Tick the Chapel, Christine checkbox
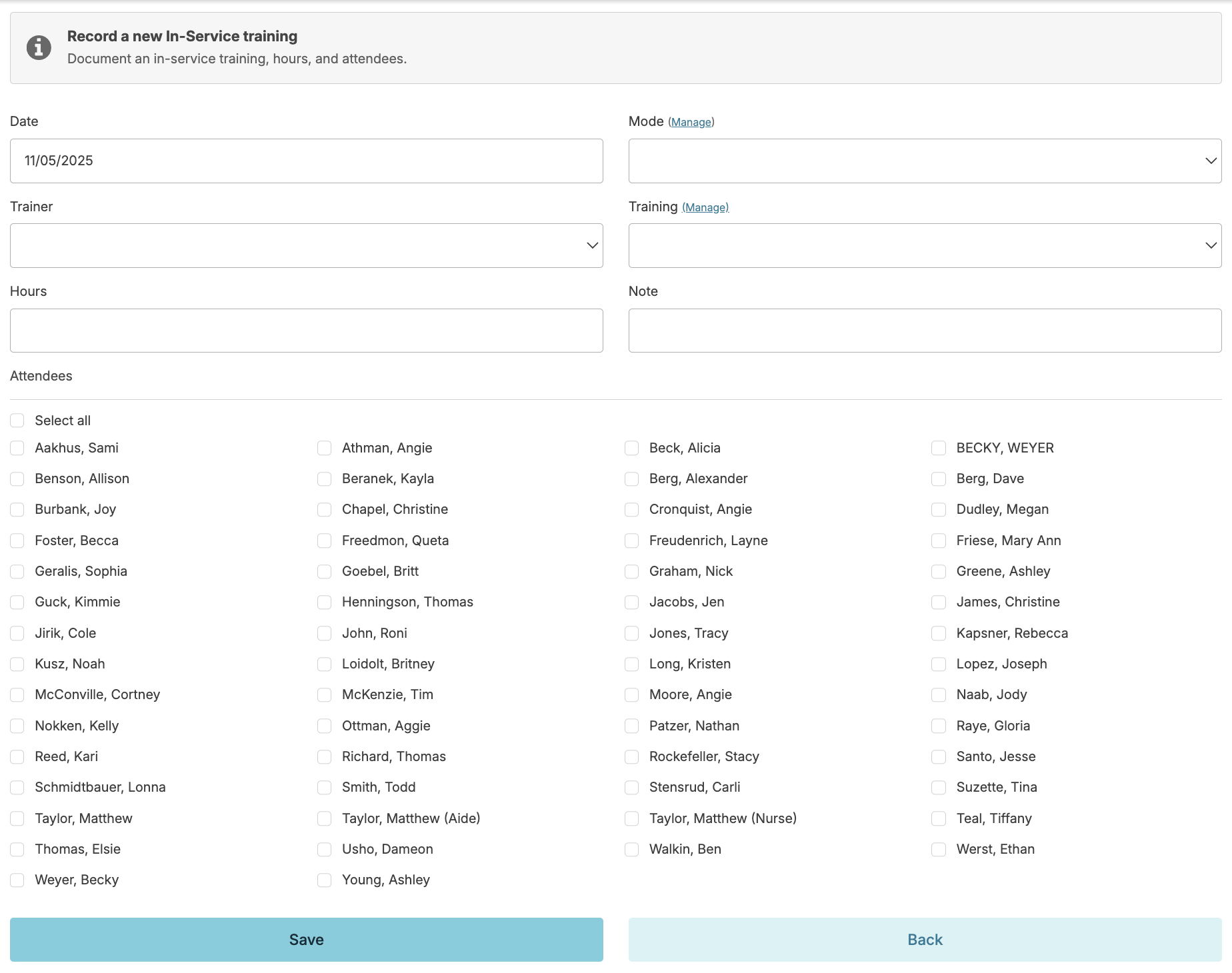 point(325,509)
